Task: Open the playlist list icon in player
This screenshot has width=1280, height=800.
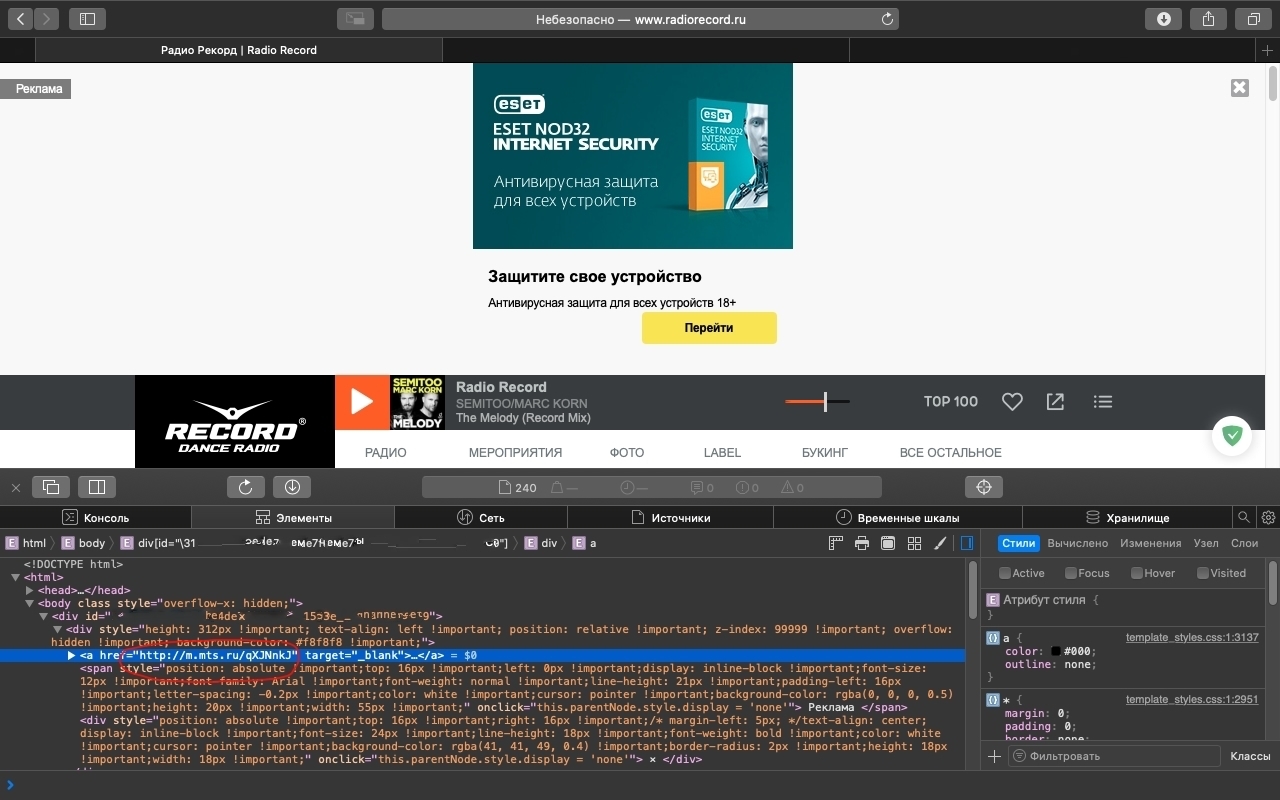Action: tap(1103, 402)
